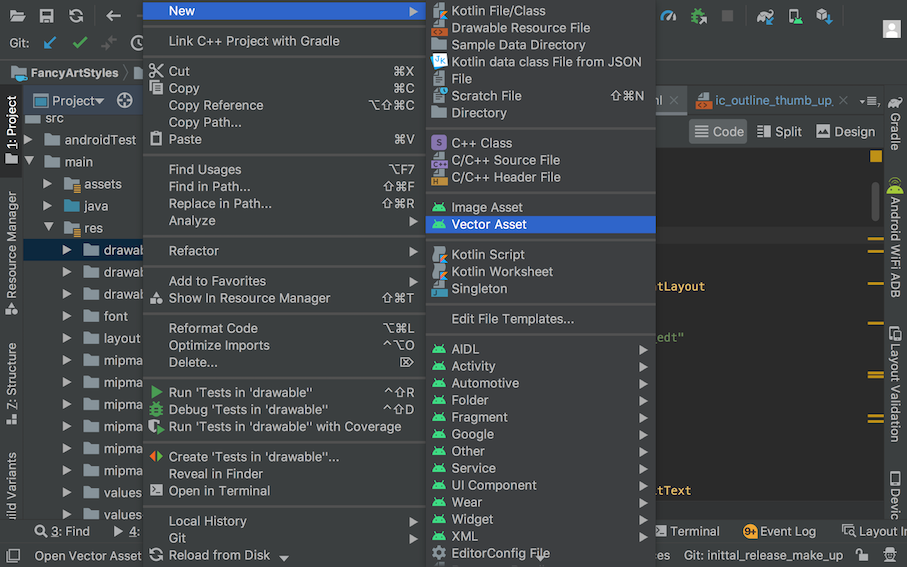Click the Save All toolbar icon

pyautogui.click(x=46, y=16)
